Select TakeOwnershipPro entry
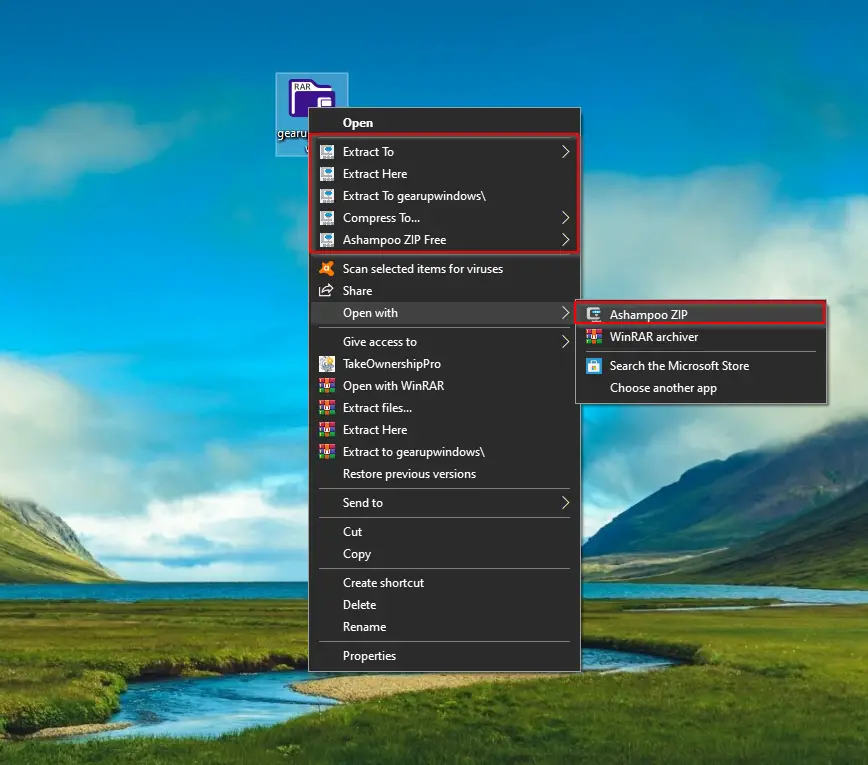 tap(445, 364)
